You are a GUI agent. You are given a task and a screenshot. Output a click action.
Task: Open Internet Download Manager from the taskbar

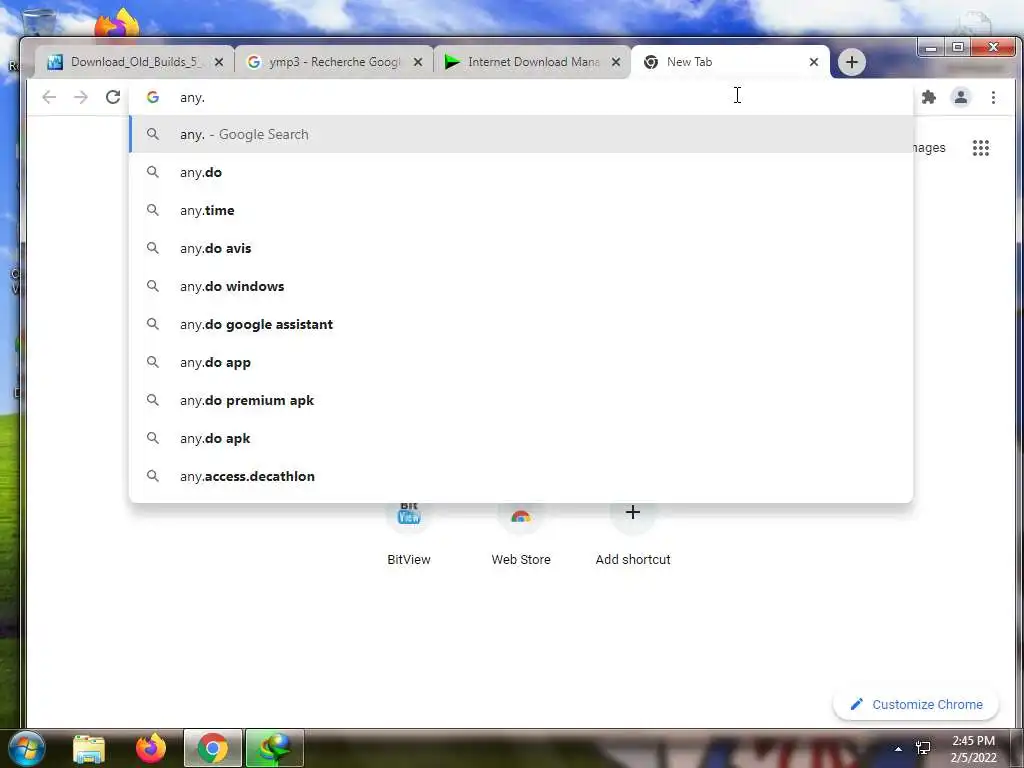click(x=274, y=748)
